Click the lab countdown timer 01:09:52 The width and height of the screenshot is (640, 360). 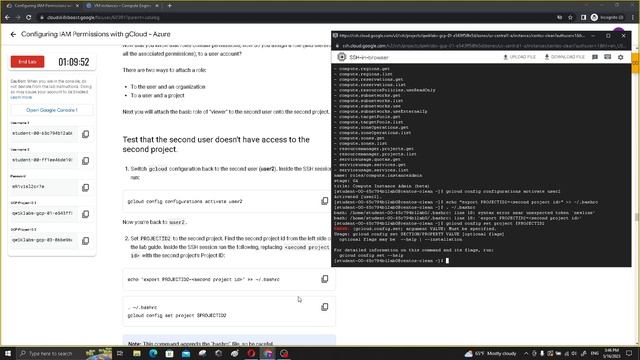tap(73, 62)
